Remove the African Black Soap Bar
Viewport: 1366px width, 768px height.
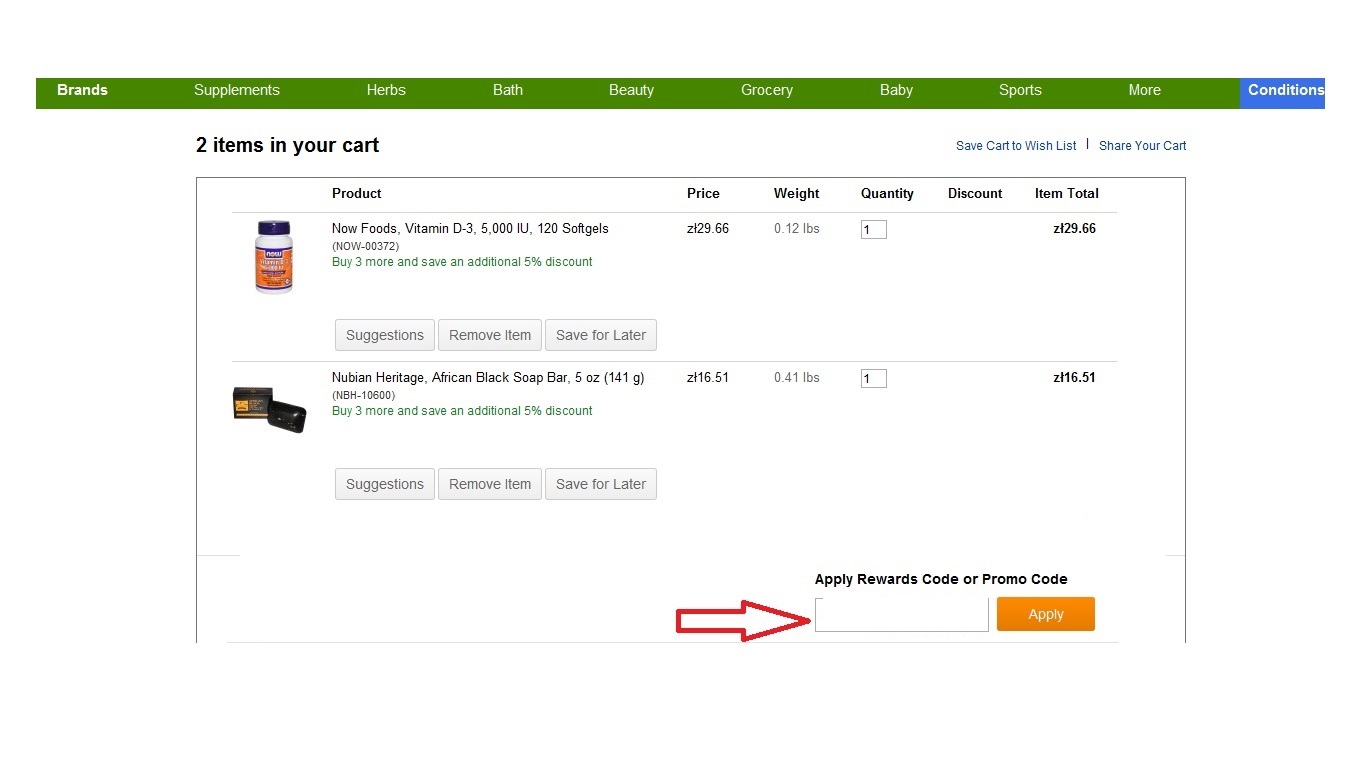[490, 484]
